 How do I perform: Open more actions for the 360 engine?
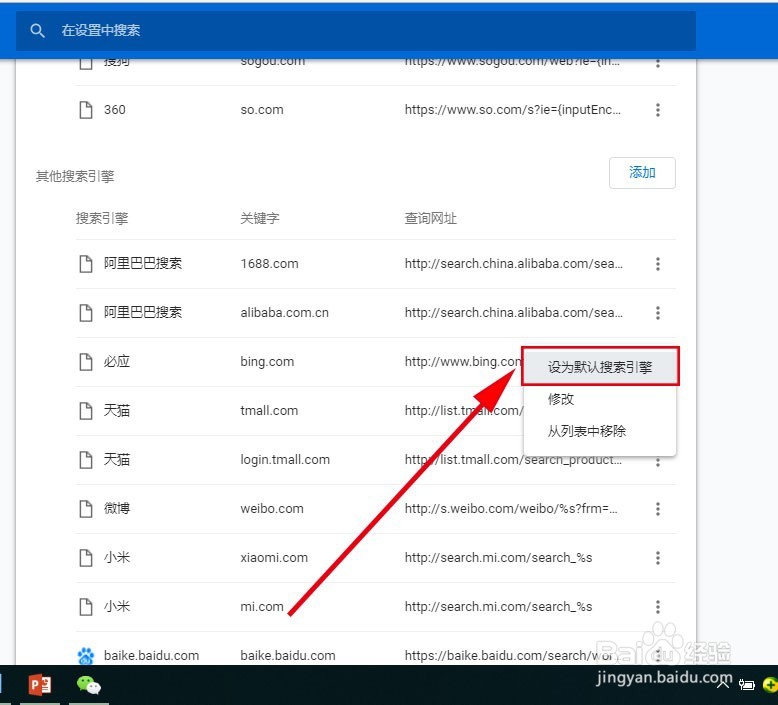click(x=657, y=110)
